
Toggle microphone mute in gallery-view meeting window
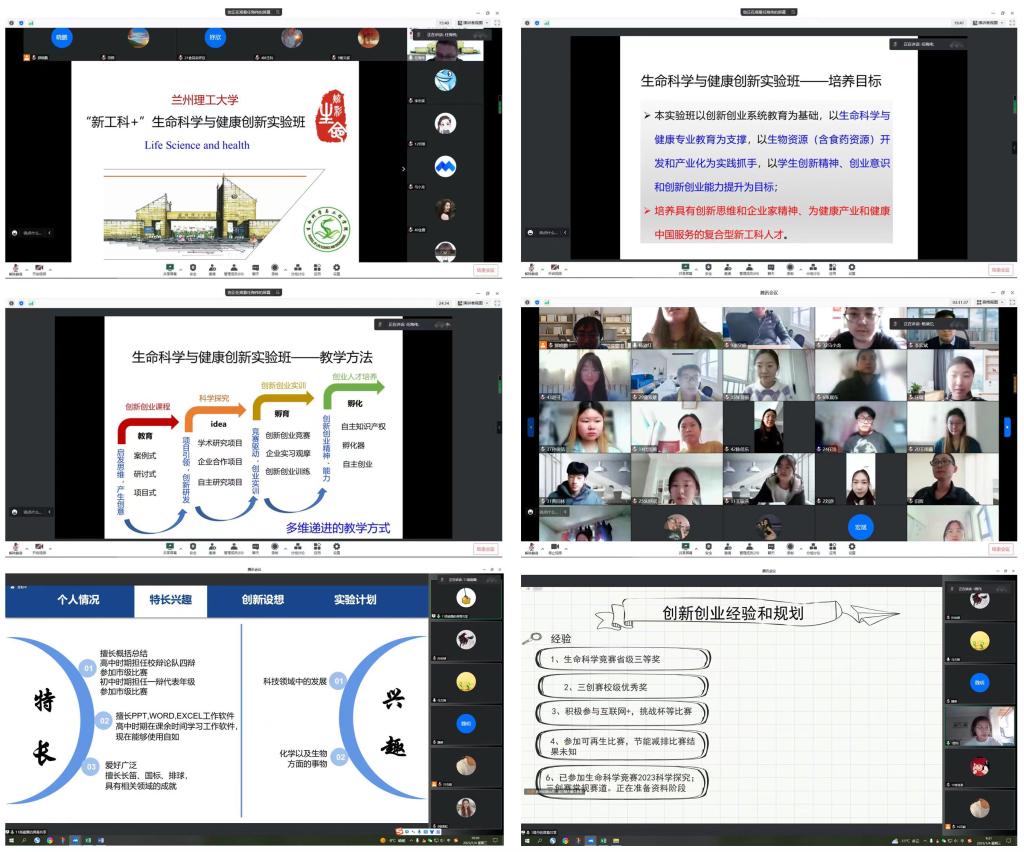coord(531,548)
